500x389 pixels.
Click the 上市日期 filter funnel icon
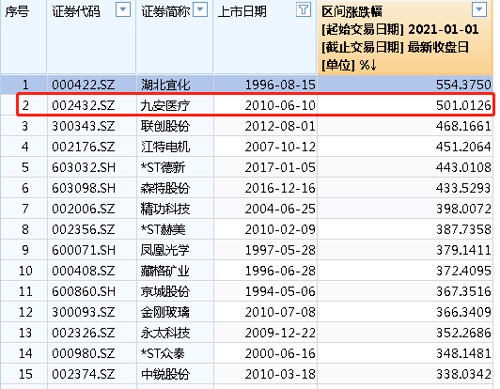click(303, 10)
